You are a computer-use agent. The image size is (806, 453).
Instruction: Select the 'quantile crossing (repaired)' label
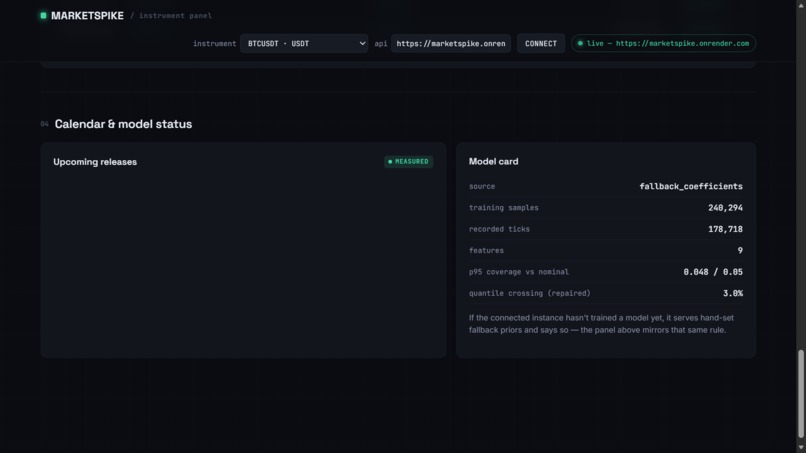529,294
